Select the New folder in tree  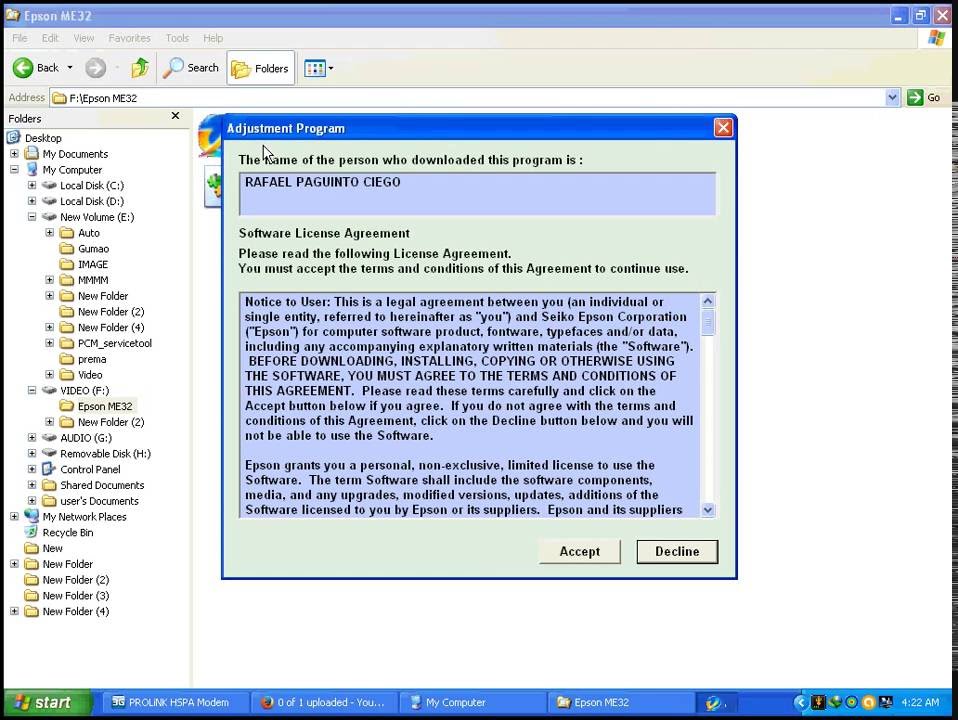(52, 548)
